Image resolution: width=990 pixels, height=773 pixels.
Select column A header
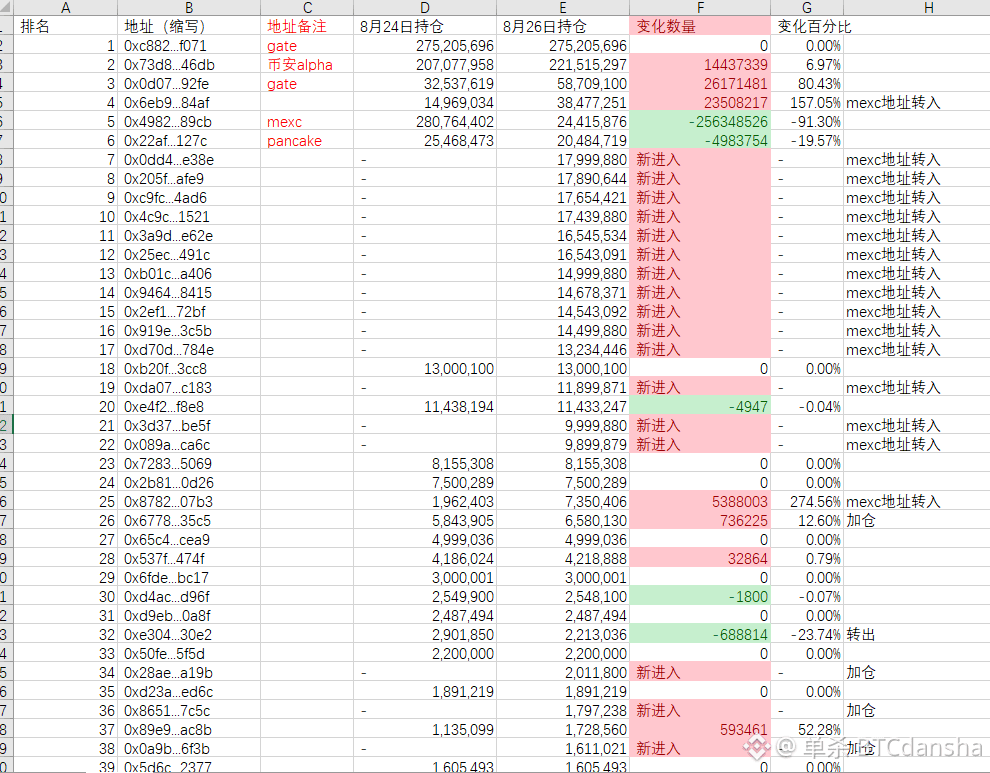click(x=65, y=8)
